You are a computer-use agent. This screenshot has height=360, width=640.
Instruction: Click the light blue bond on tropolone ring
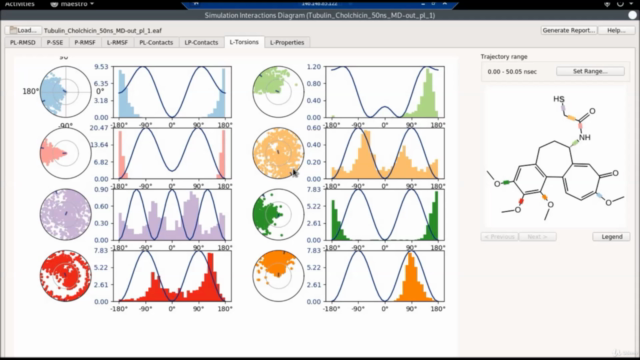point(599,196)
